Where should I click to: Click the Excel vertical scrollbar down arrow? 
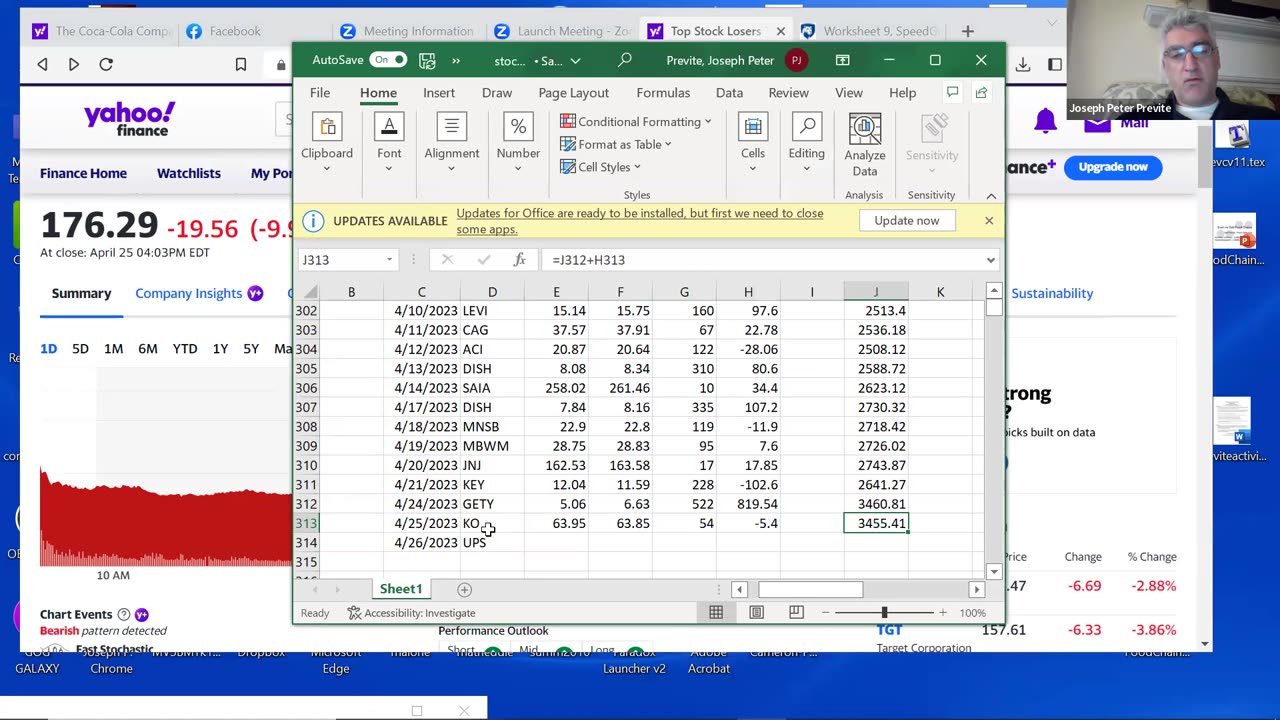993,571
